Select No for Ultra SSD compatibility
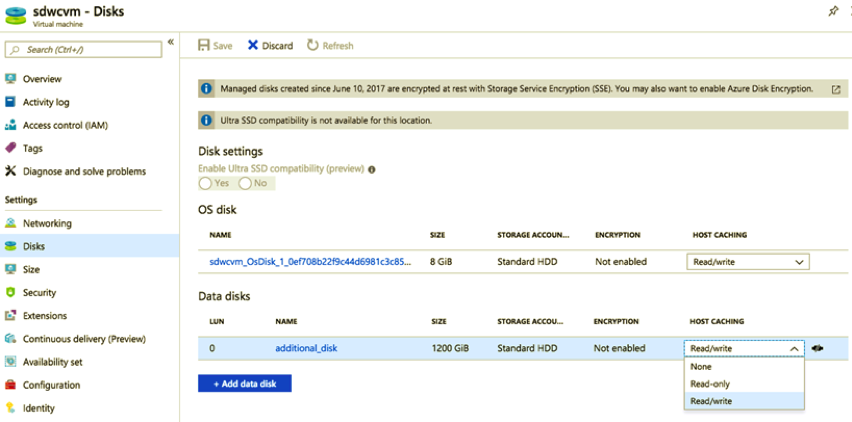Viewport: 852px width, 422px height. pyautogui.click(x=245, y=184)
